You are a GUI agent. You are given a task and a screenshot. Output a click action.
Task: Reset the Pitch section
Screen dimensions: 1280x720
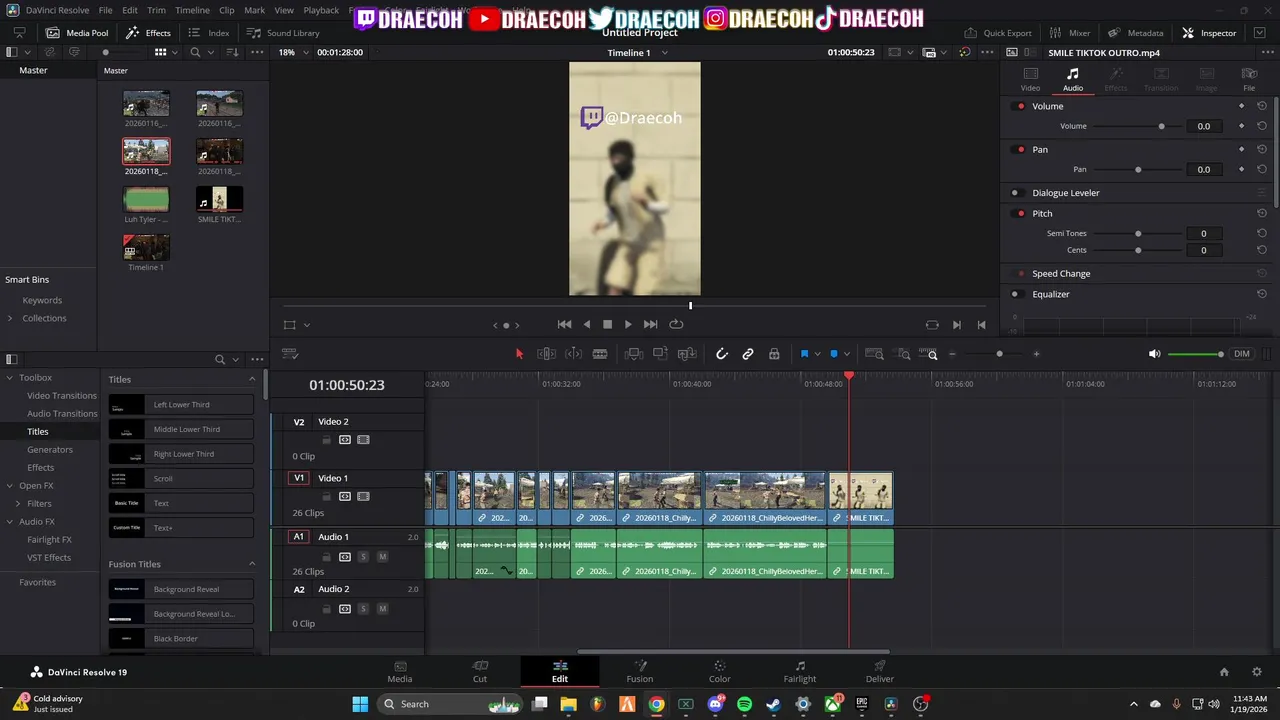[1262, 213]
